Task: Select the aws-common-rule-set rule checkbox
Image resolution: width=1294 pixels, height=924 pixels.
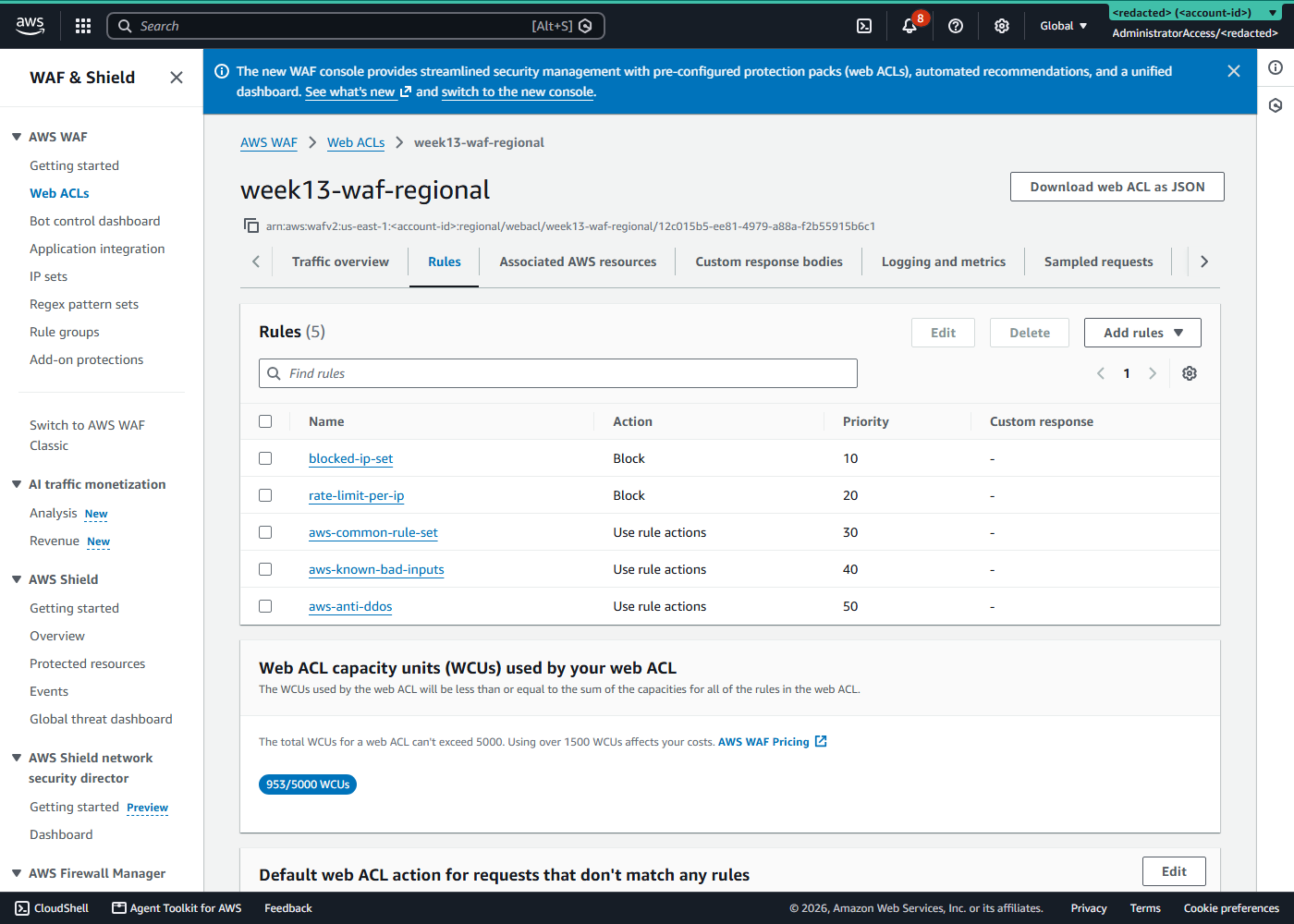Action: pyautogui.click(x=265, y=532)
